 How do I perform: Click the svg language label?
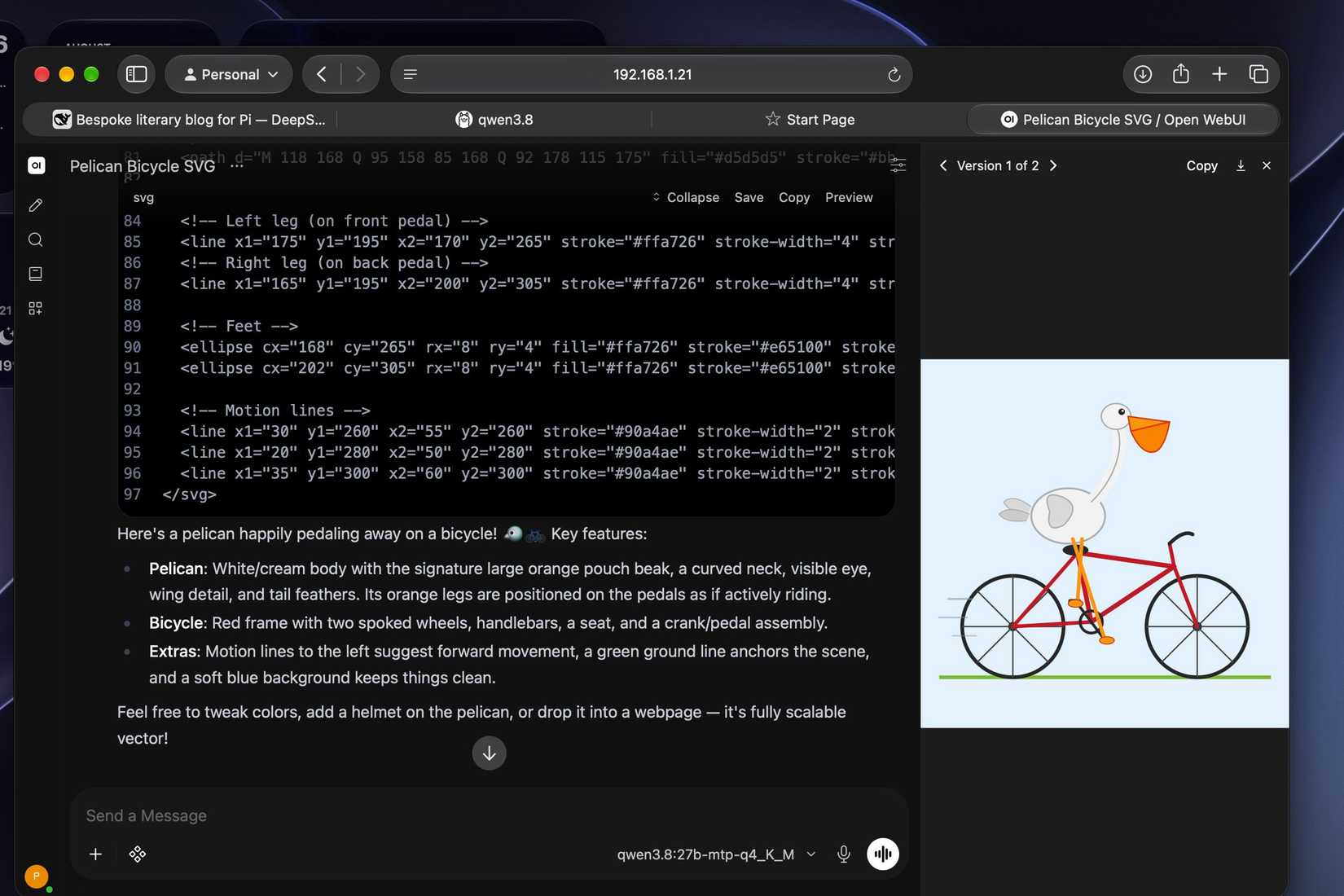click(x=143, y=197)
